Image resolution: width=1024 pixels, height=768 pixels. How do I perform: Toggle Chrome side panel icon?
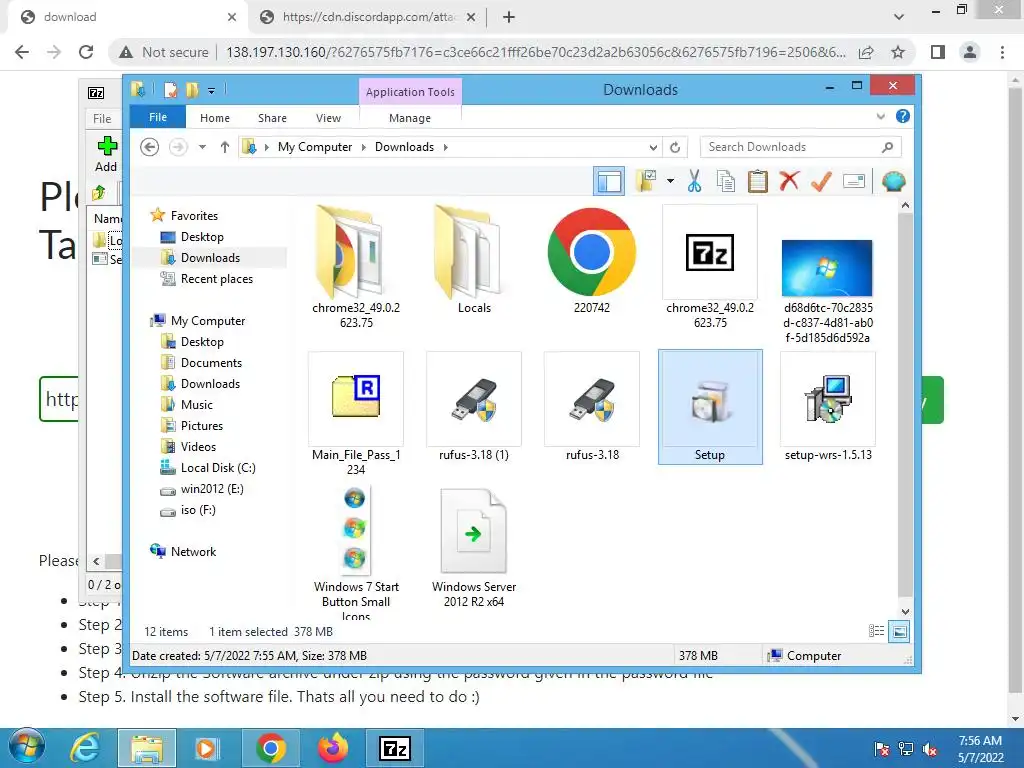[x=938, y=52]
